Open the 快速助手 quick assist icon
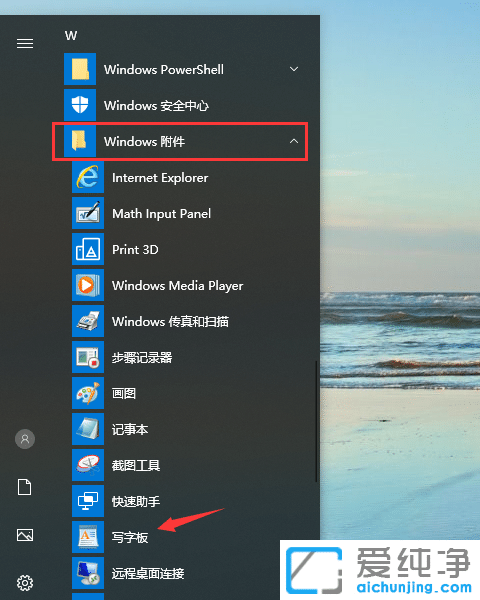480x600 pixels. tap(88, 501)
